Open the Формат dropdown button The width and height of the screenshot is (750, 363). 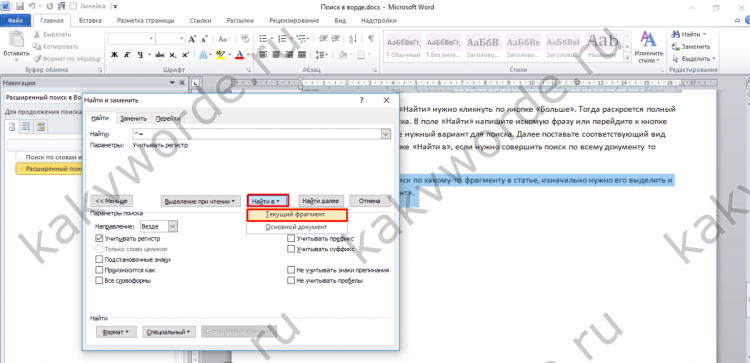116,331
